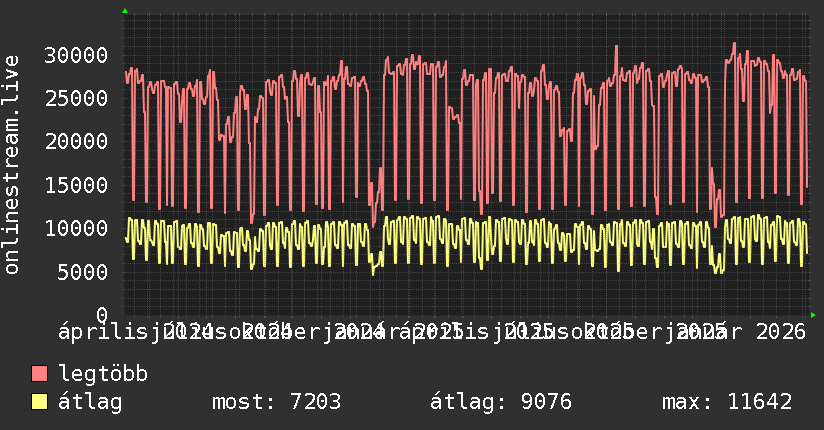Click the red legtöbb legend swatch
The image size is (824, 430).
click(x=40, y=375)
